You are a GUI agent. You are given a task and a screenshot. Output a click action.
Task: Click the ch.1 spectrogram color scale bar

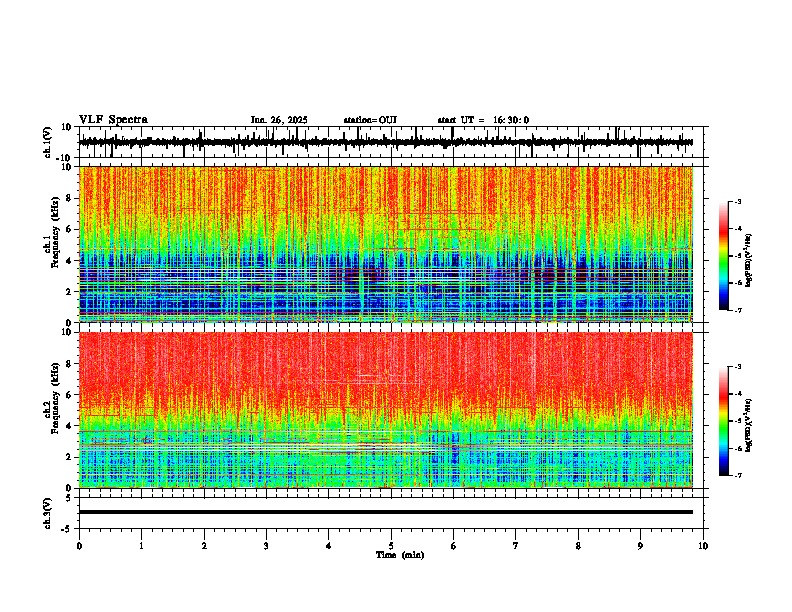723,256
